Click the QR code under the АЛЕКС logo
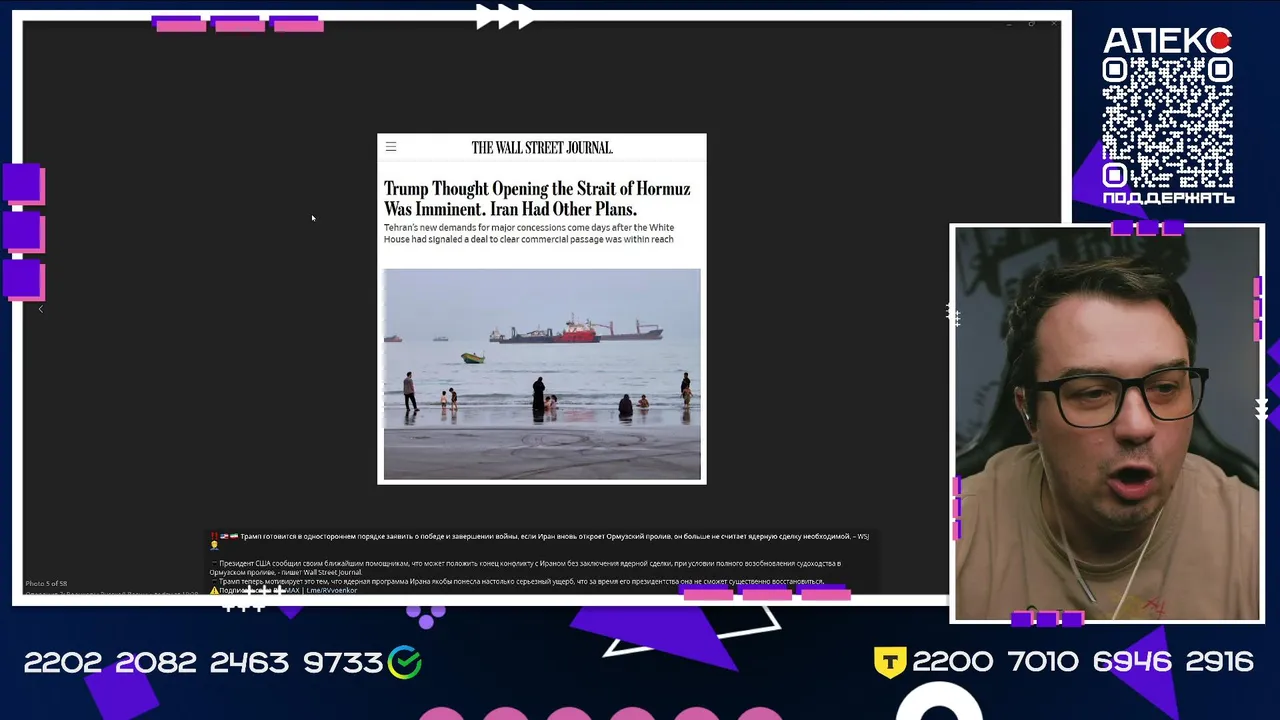This screenshot has width=1280, height=720. [x=1168, y=122]
